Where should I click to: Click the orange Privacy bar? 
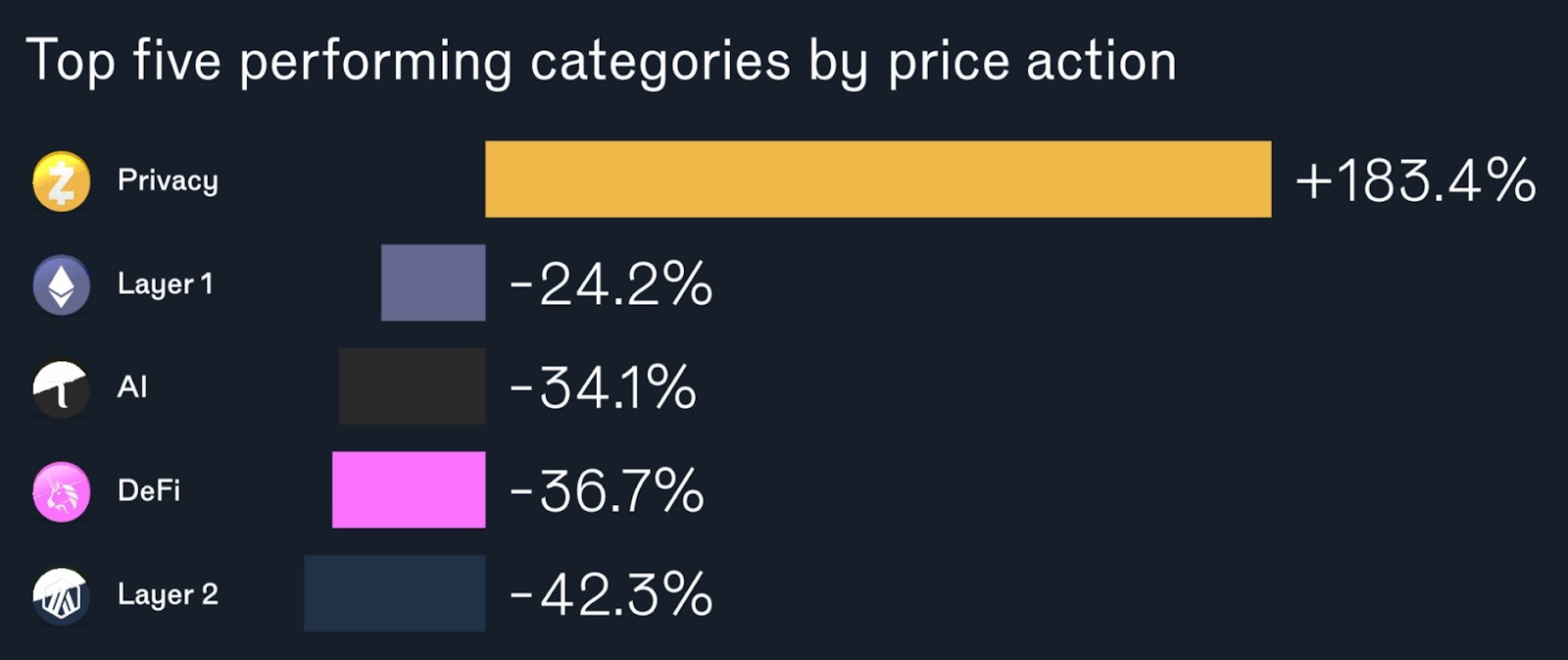coord(878,179)
